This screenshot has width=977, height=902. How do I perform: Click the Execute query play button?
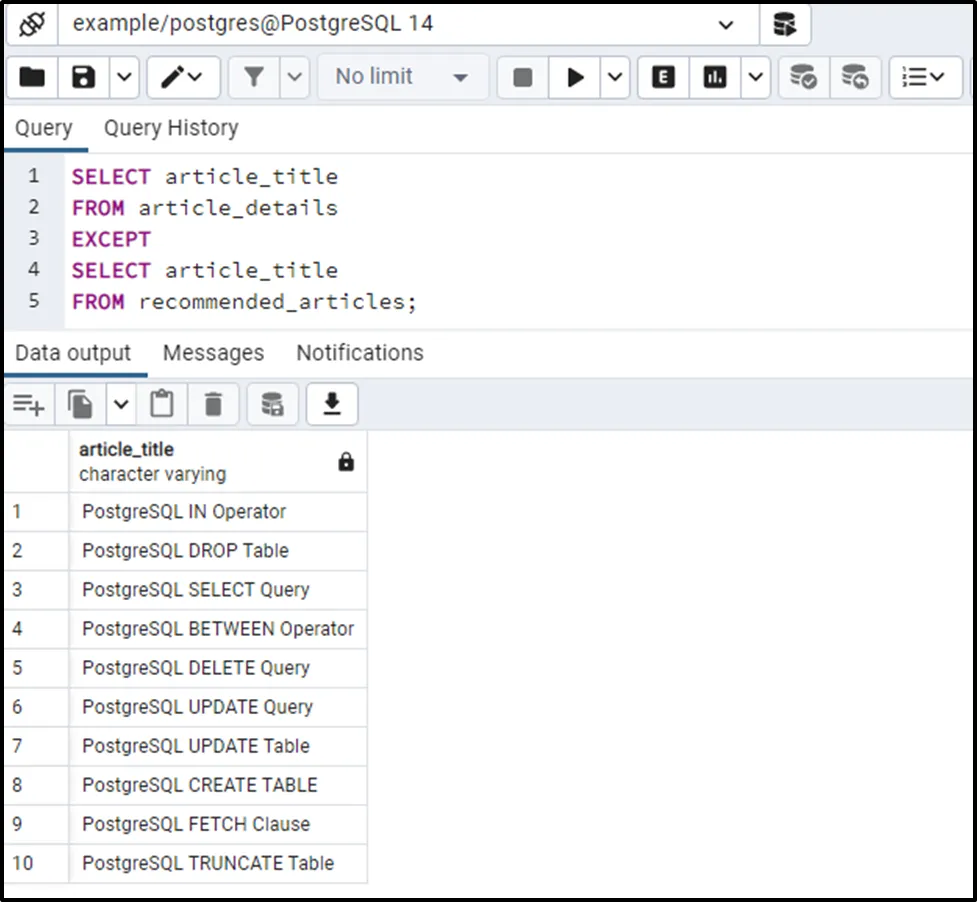point(575,77)
